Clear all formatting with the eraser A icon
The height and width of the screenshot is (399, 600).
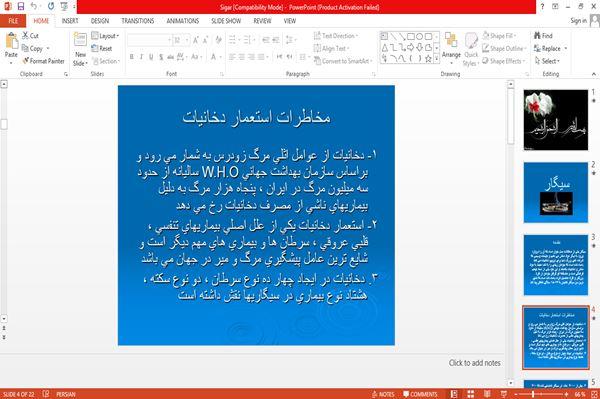(x=218, y=40)
